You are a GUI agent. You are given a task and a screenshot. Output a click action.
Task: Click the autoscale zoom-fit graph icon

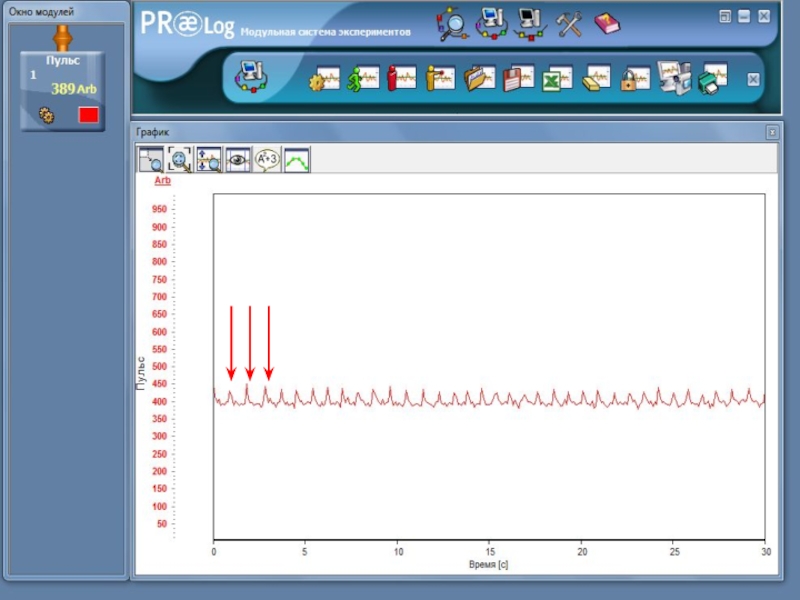[180, 159]
